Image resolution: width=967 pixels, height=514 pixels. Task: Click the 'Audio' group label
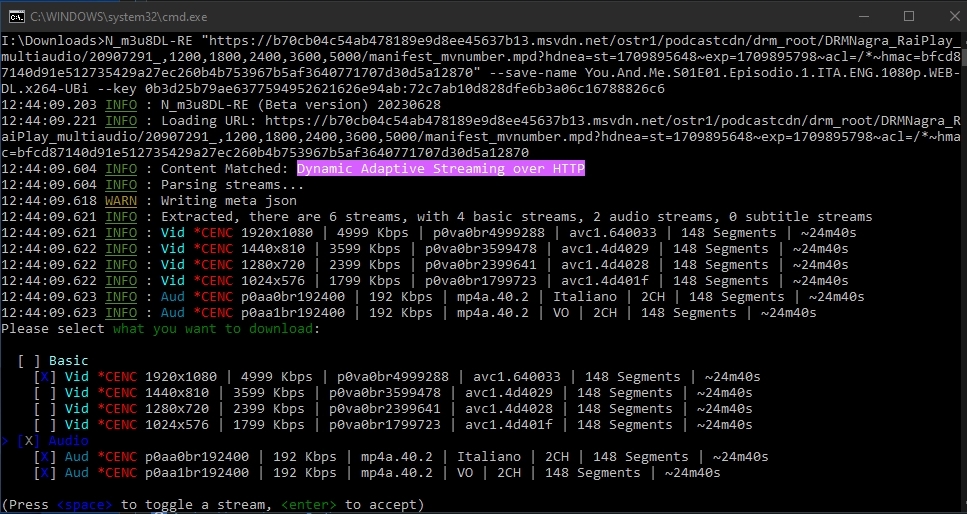tap(68, 441)
